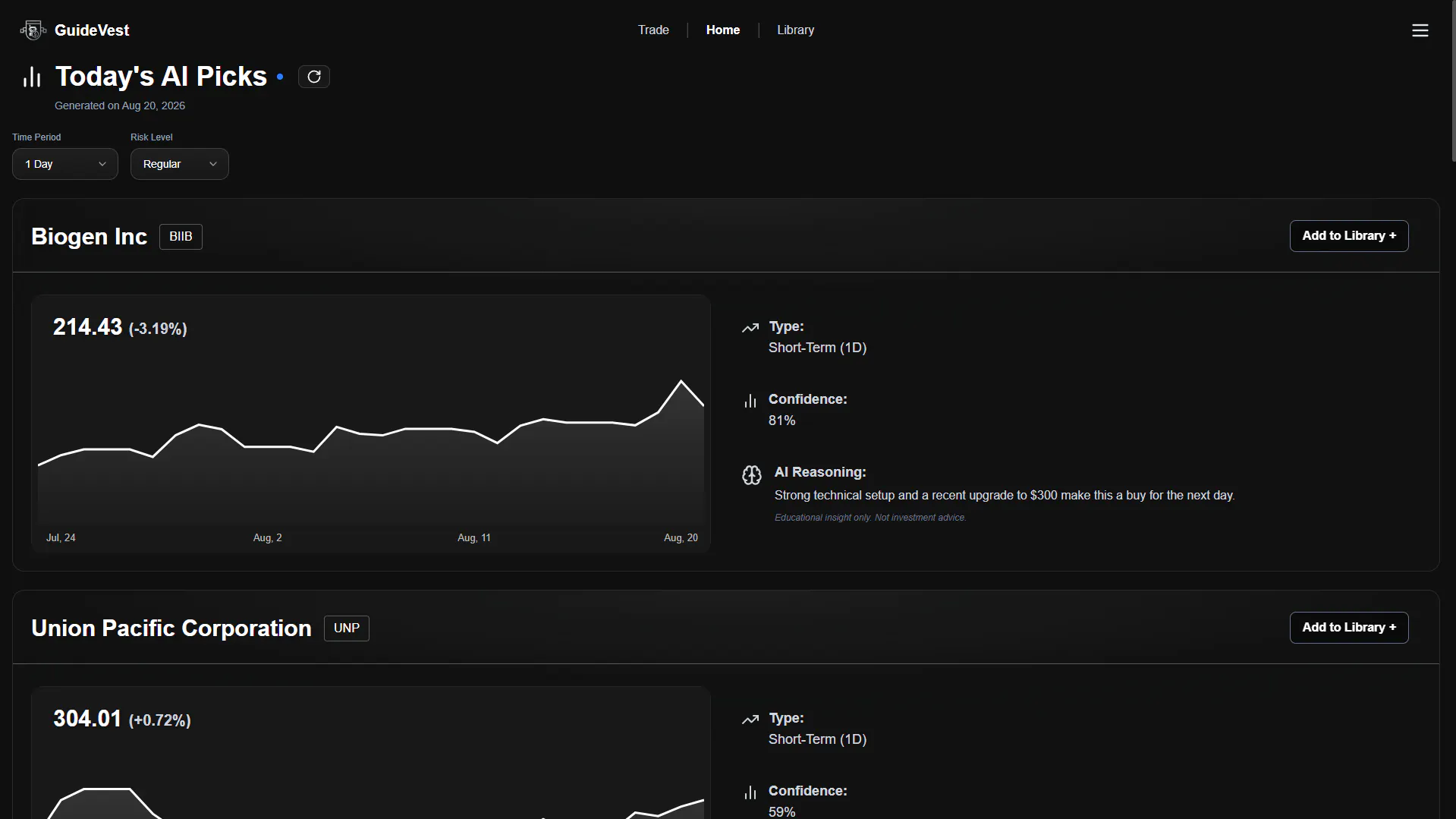Click the 214.43 price value
1456x819 pixels.
[x=87, y=327]
